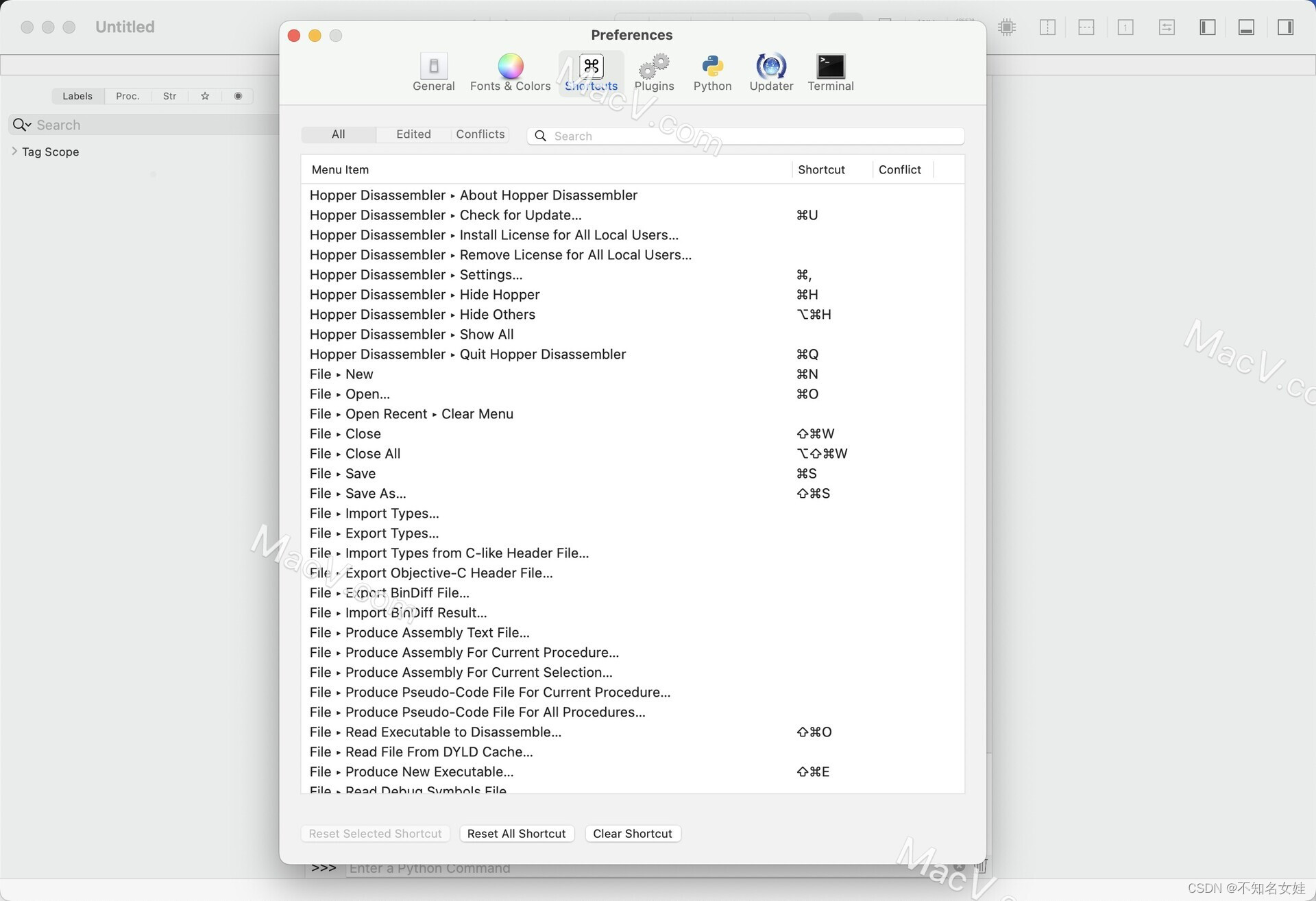Viewport: 1316px width, 901px height.
Task: Select 'Install License for All Local Users…' row
Action: [633, 235]
